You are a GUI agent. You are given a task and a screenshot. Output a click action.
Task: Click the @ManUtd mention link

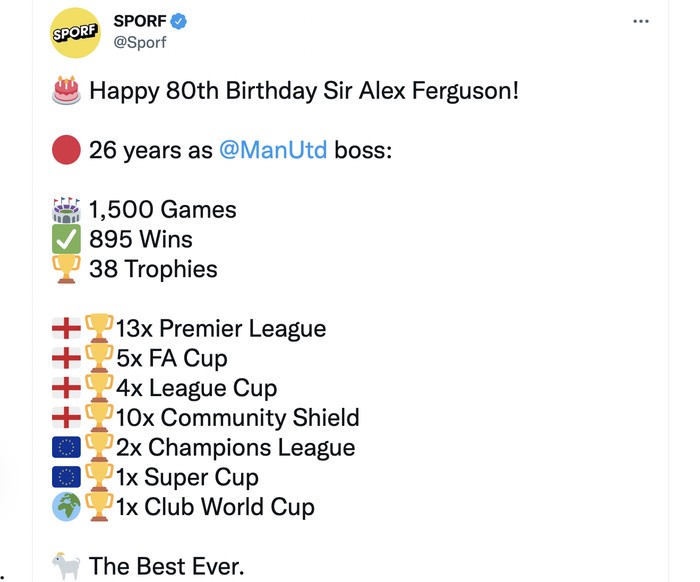tap(270, 150)
